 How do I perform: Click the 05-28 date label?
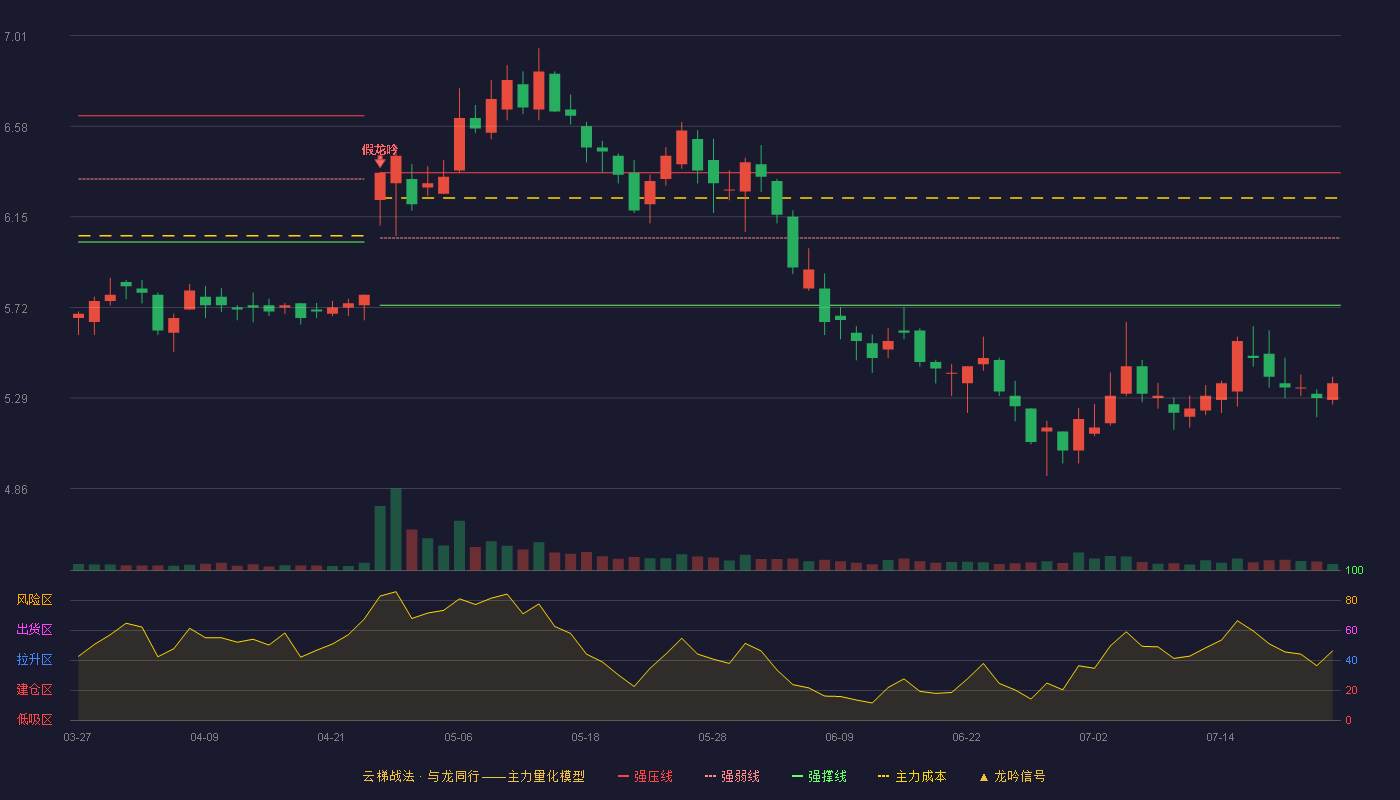click(x=712, y=737)
